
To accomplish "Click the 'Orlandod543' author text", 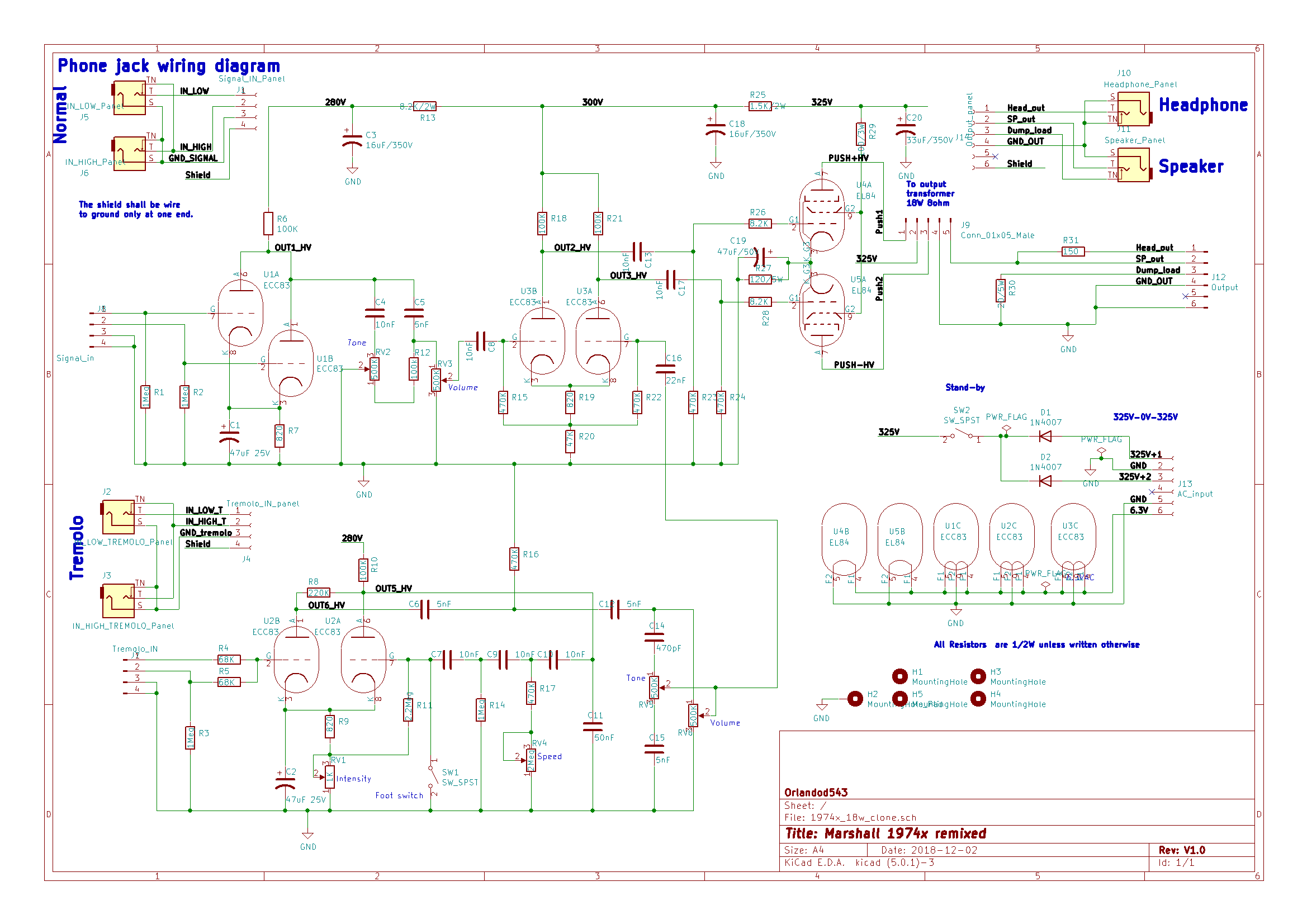I will (816, 793).
